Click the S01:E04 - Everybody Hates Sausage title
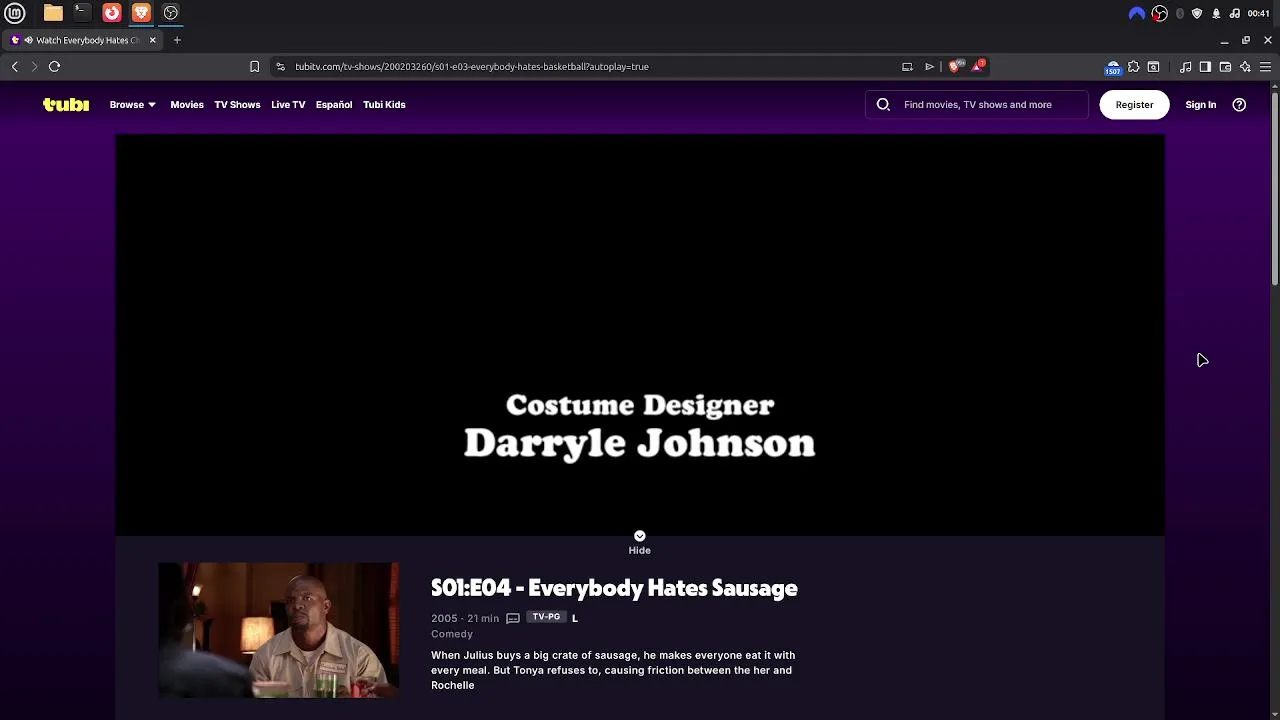1280x720 pixels. click(x=614, y=588)
